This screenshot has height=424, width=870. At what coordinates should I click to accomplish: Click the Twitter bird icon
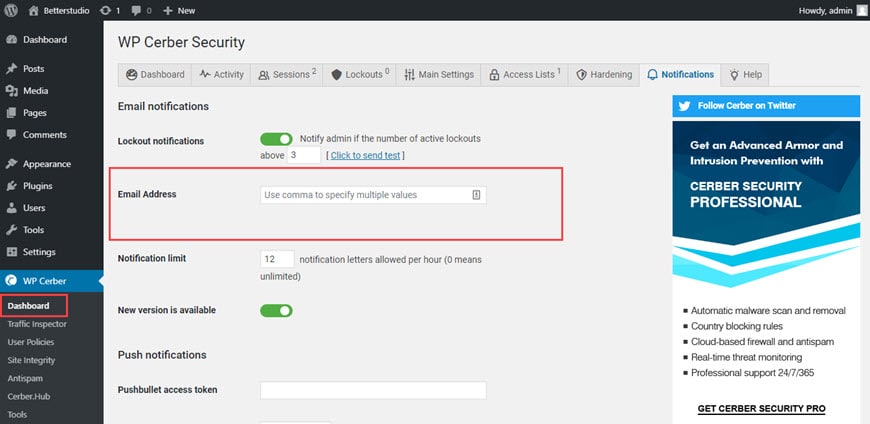click(685, 106)
